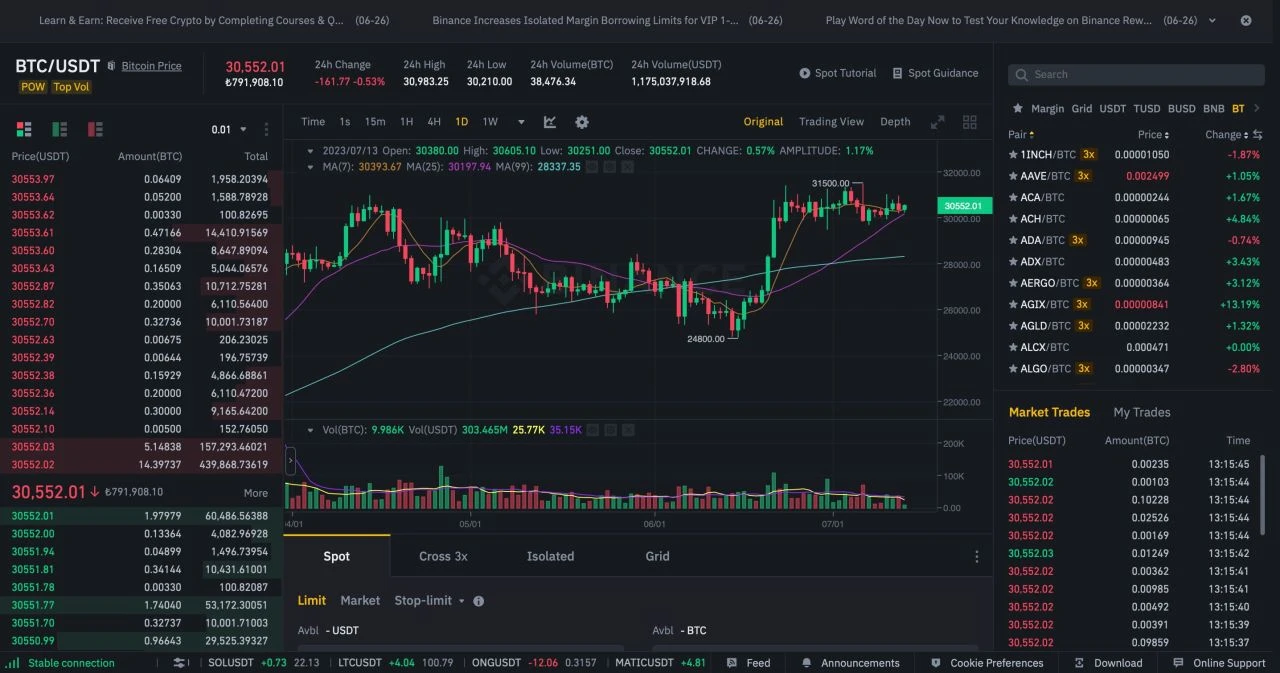
Task: Open Stop-limit order type dropdown
Action: pyautogui.click(x=430, y=601)
